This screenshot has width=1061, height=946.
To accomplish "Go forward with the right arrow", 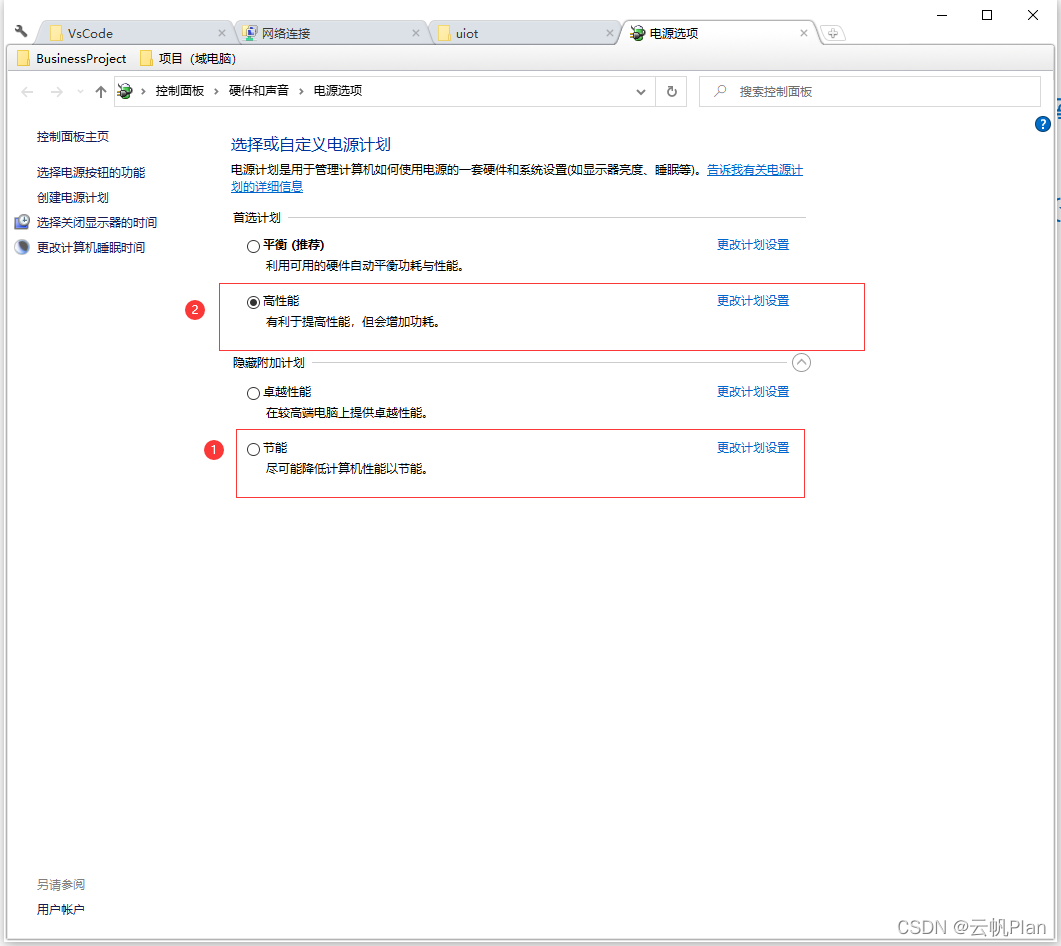I will [x=57, y=91].
